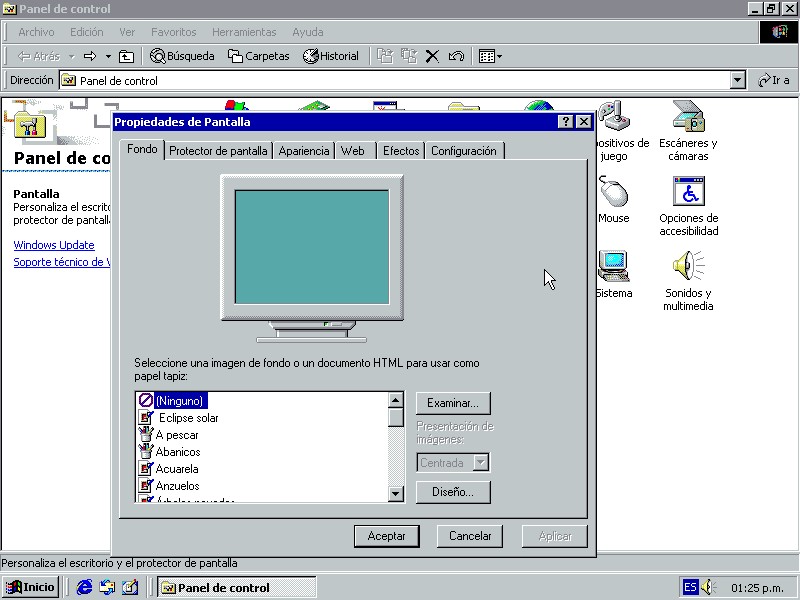Open the Ver menu
Viewport: 800px width, 600px height.
coord(127,32)
